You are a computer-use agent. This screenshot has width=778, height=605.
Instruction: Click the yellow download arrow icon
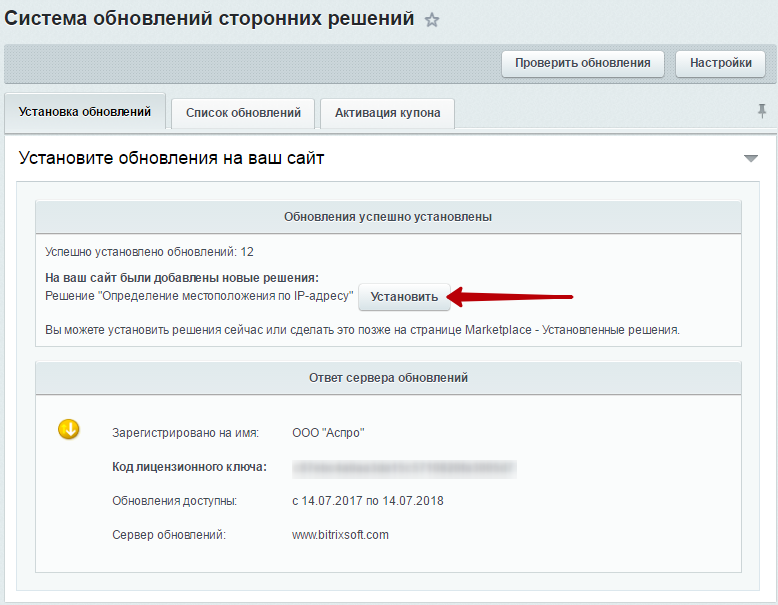coord(69,429)
